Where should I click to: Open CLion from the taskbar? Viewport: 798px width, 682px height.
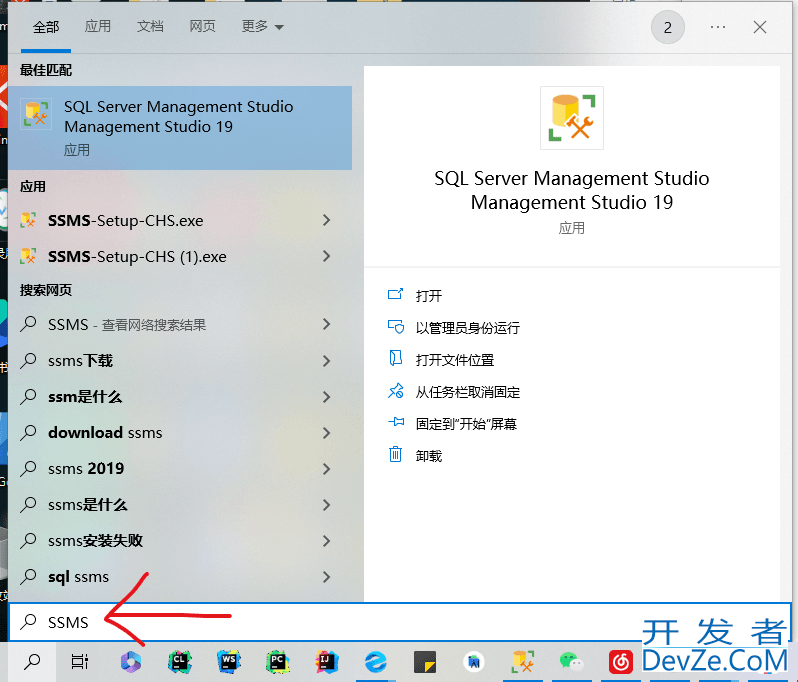pyautogui.click(x=180, y=662)
